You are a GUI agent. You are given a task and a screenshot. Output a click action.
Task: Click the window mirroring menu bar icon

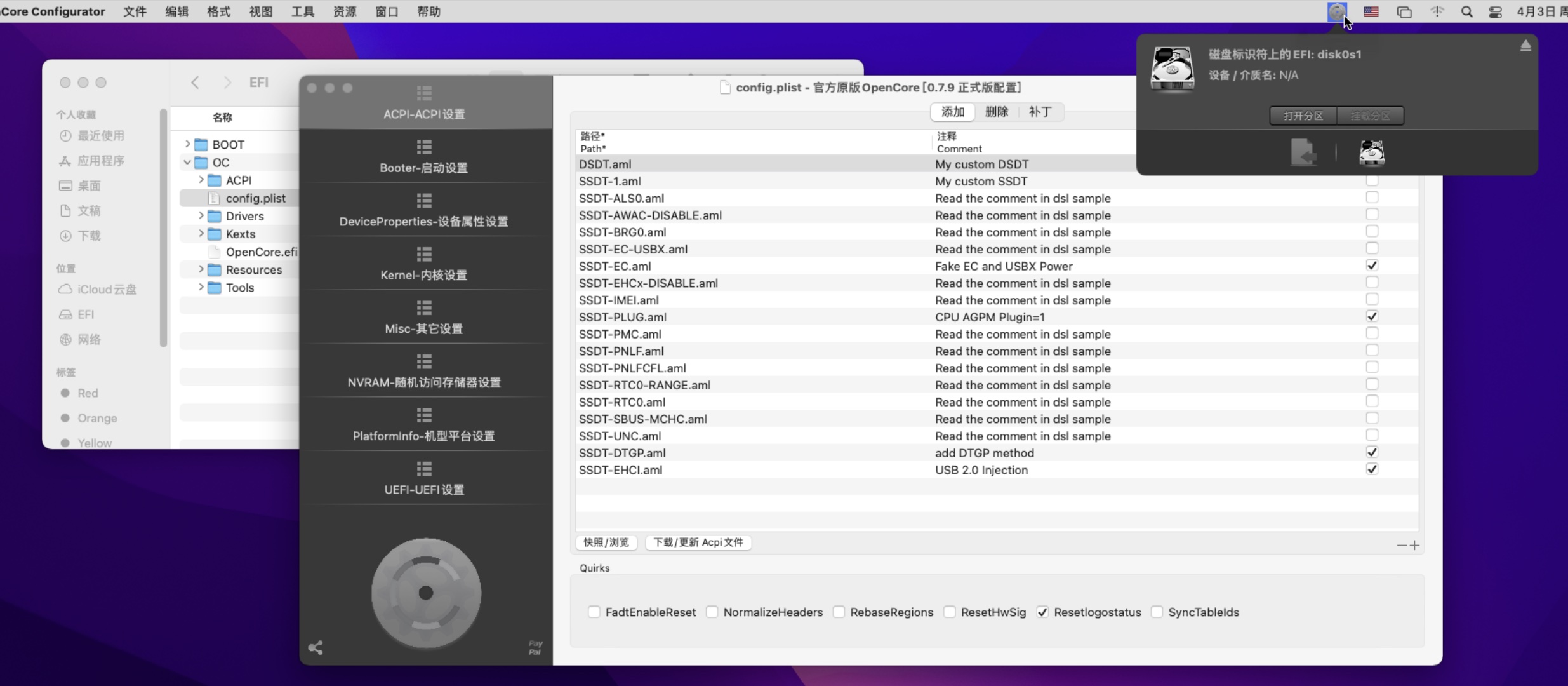(1404, 11)
